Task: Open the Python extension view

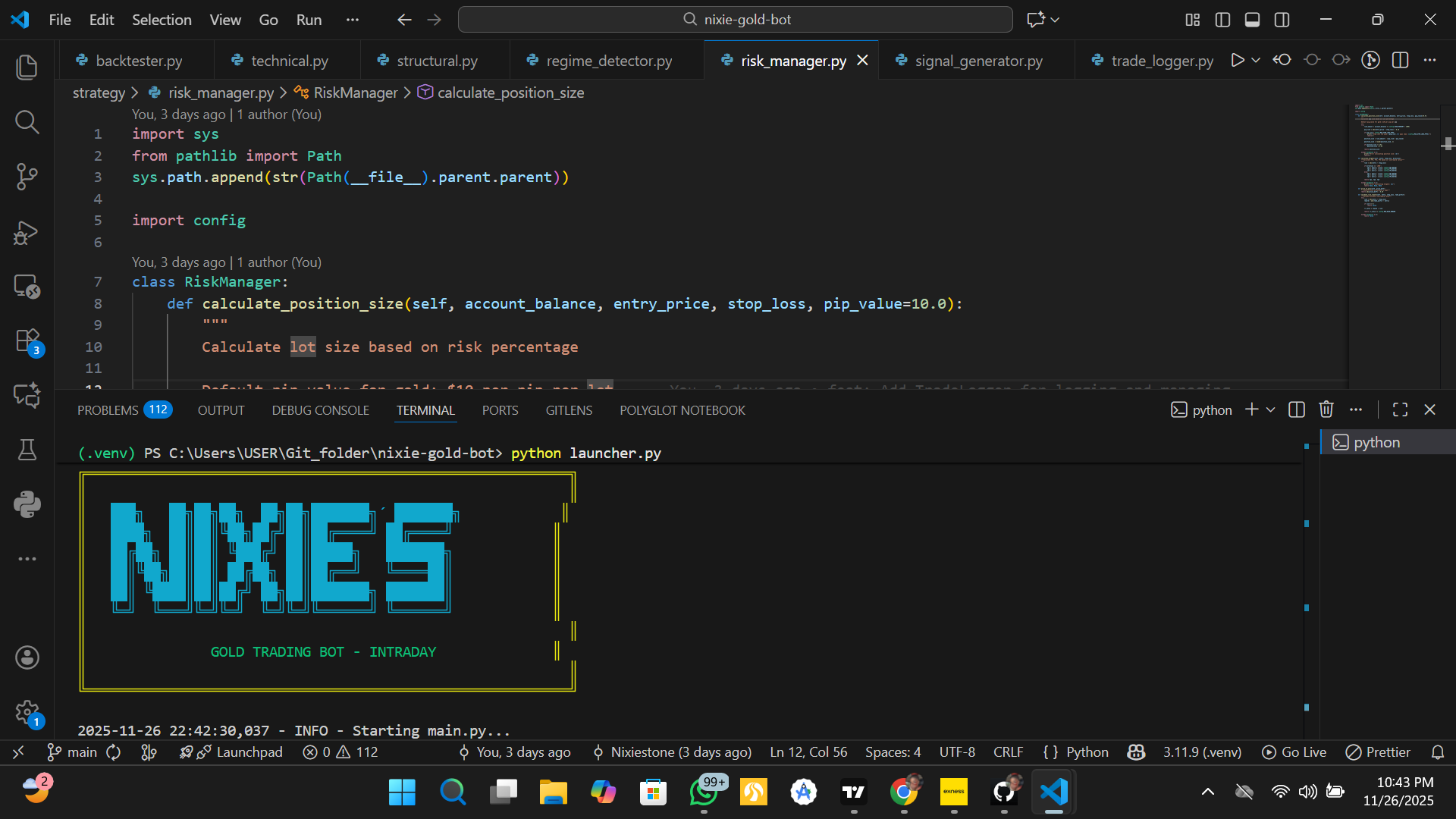Action: [27, 504]
